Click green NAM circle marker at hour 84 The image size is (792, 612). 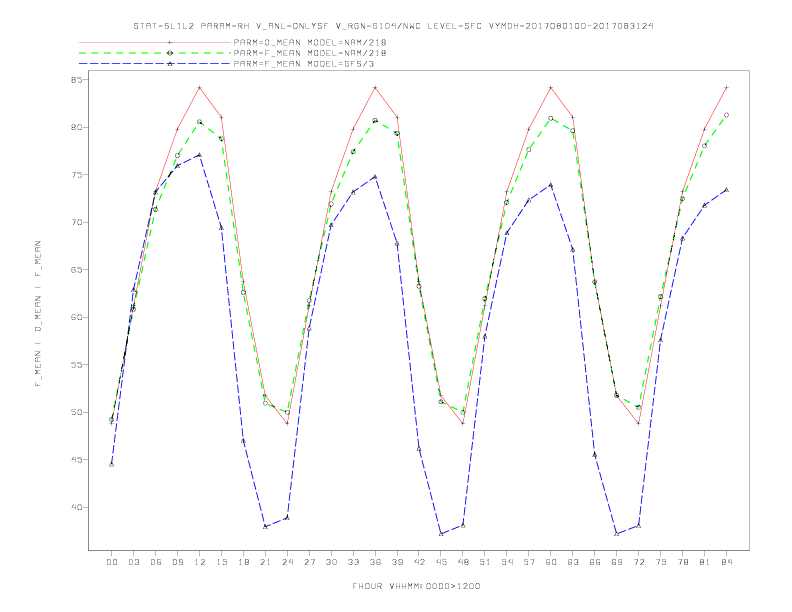(726, 115)
